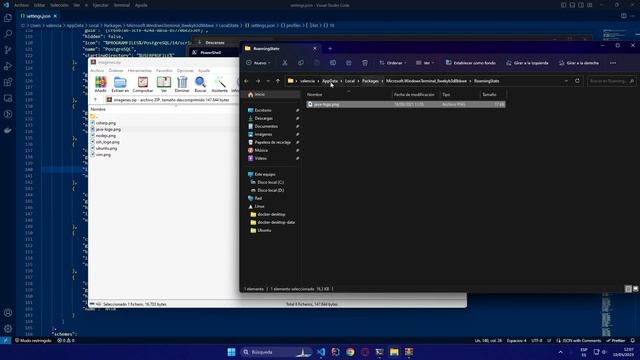The width and height of the screenshot is (640, 360).
Task: Click Girar a la derecha button
Action: pyautogui.click(x=579, y=63)
